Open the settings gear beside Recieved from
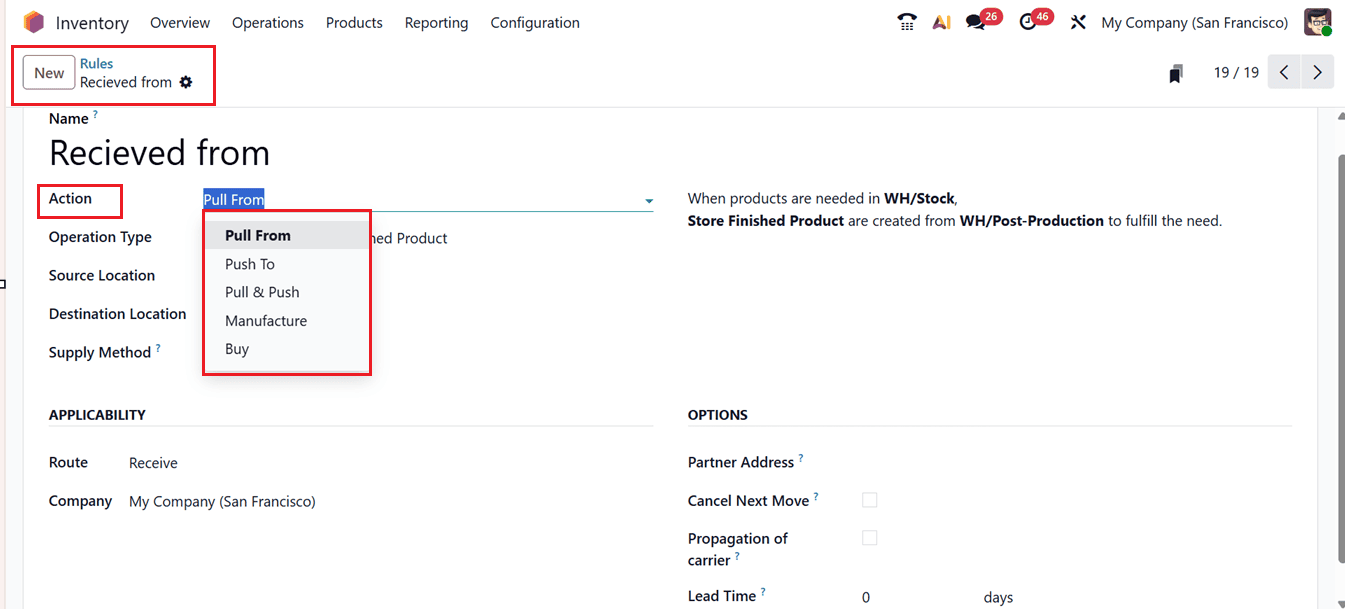The height and width of the screenshot is (609, 1345). (186, 84)
